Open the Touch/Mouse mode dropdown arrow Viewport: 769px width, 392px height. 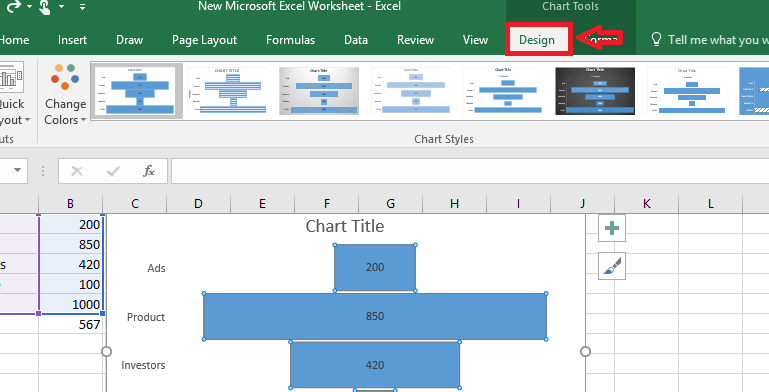[61, 7]
